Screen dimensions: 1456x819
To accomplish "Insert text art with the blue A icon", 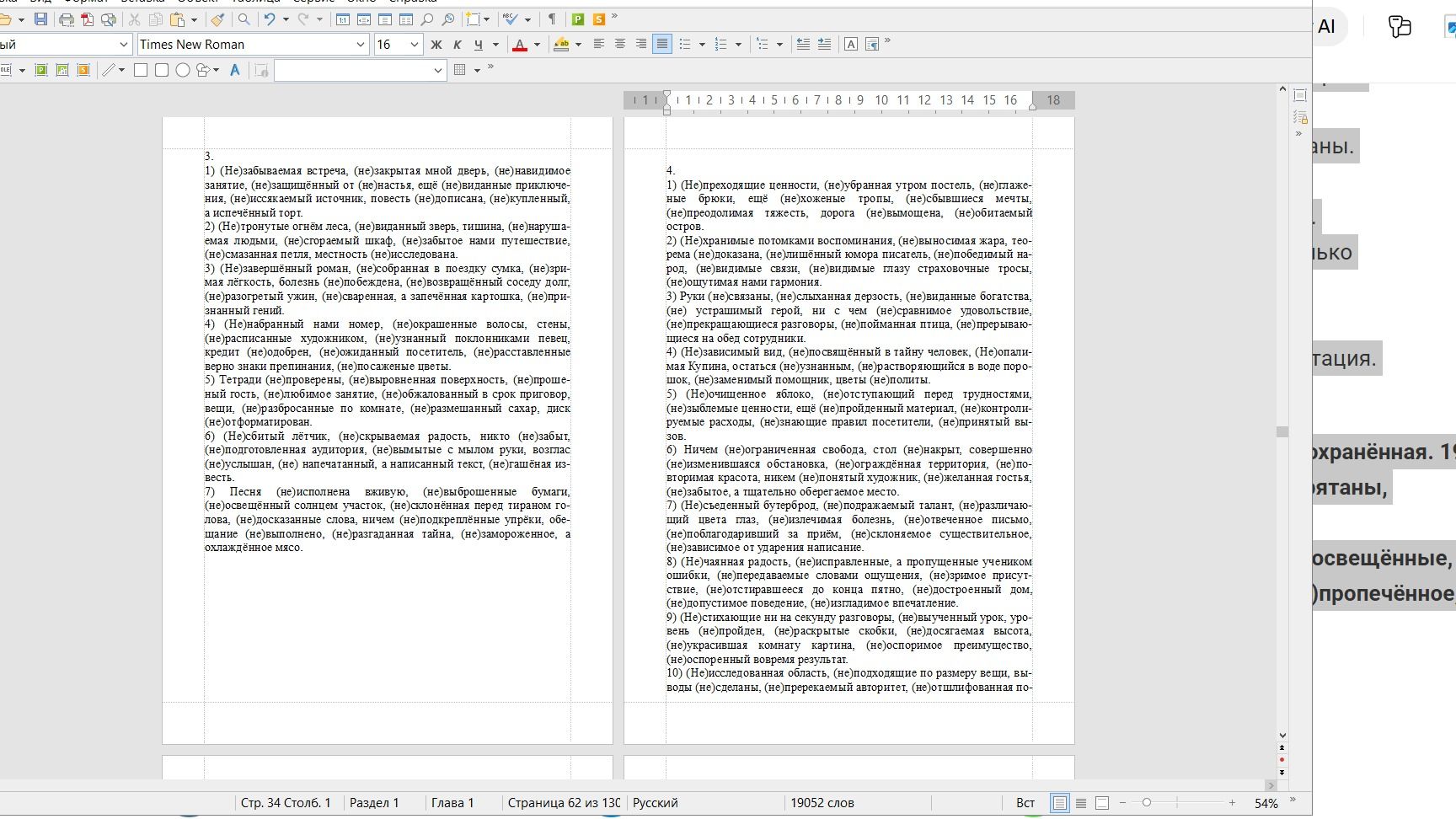I will point(234,70).
